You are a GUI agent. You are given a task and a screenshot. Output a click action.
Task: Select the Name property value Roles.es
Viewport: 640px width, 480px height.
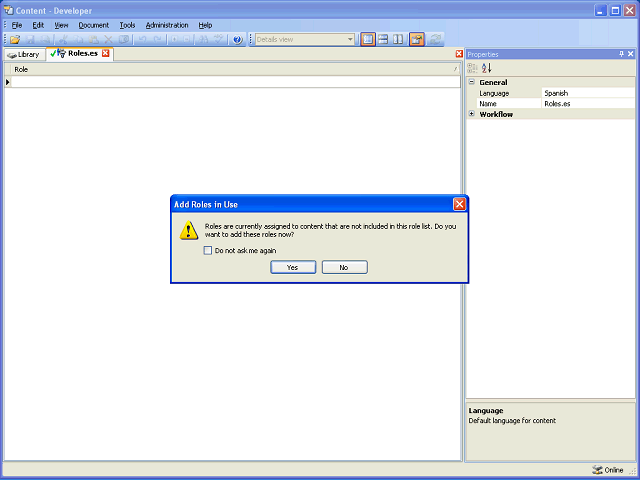pyautogui.click(x=588, y=104)
